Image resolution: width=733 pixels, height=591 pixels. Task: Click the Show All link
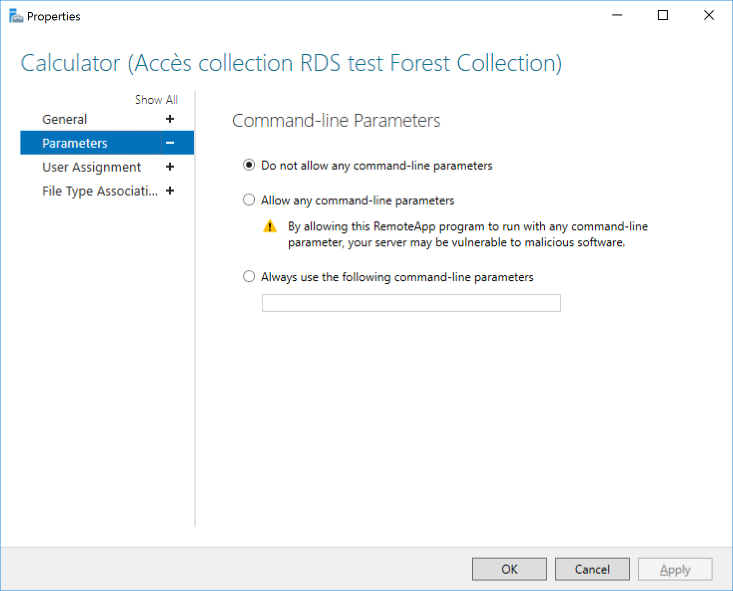pos(156,100)
